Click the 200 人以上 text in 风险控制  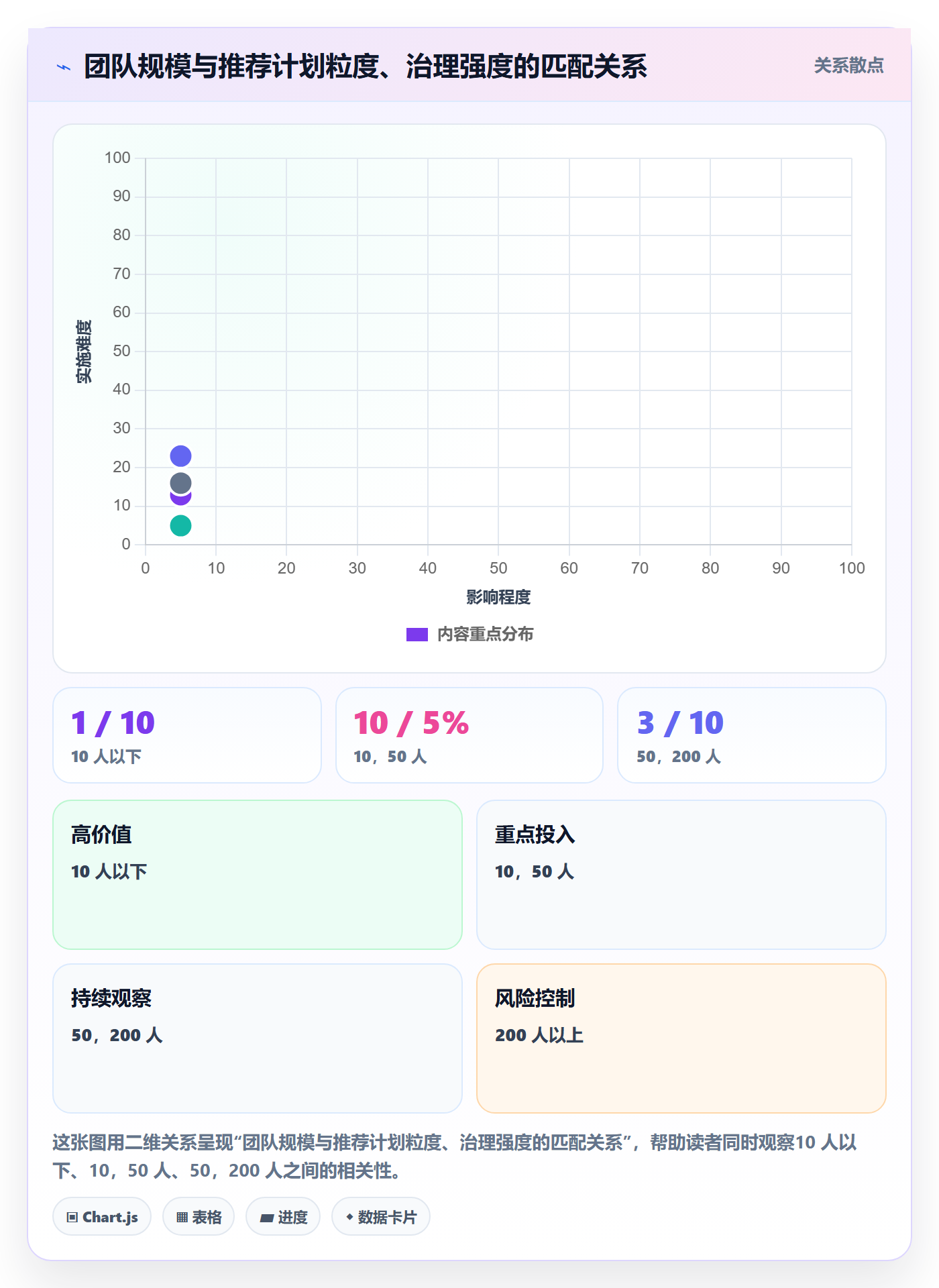(539, 1035)
